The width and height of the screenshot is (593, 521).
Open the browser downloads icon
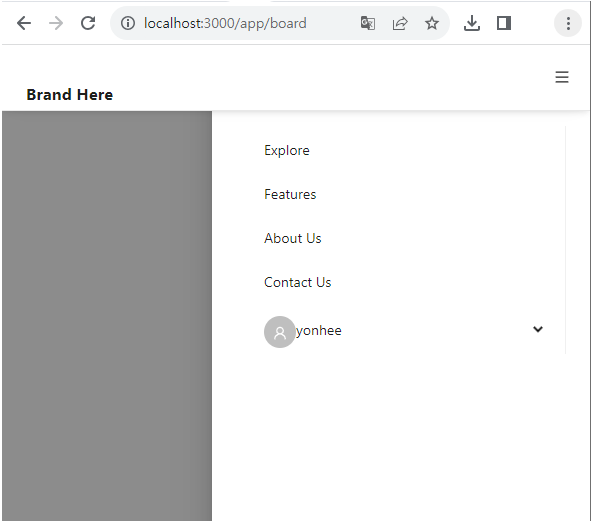coord(472,23)
